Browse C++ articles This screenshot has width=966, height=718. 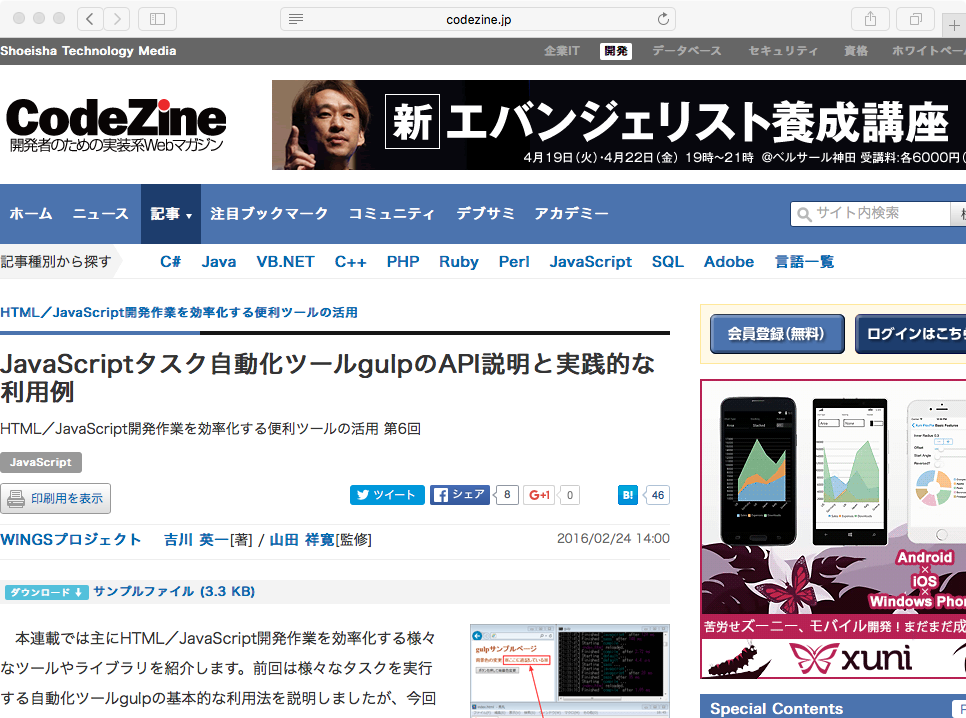pos(351,262)
